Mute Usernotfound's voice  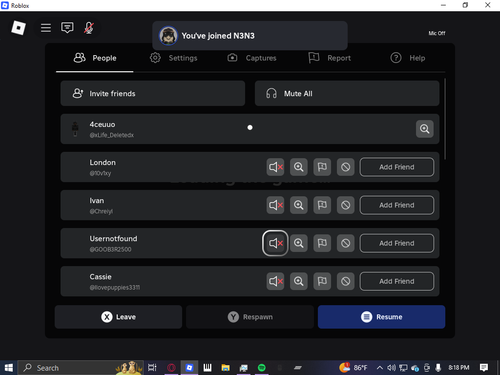[275, 243]
